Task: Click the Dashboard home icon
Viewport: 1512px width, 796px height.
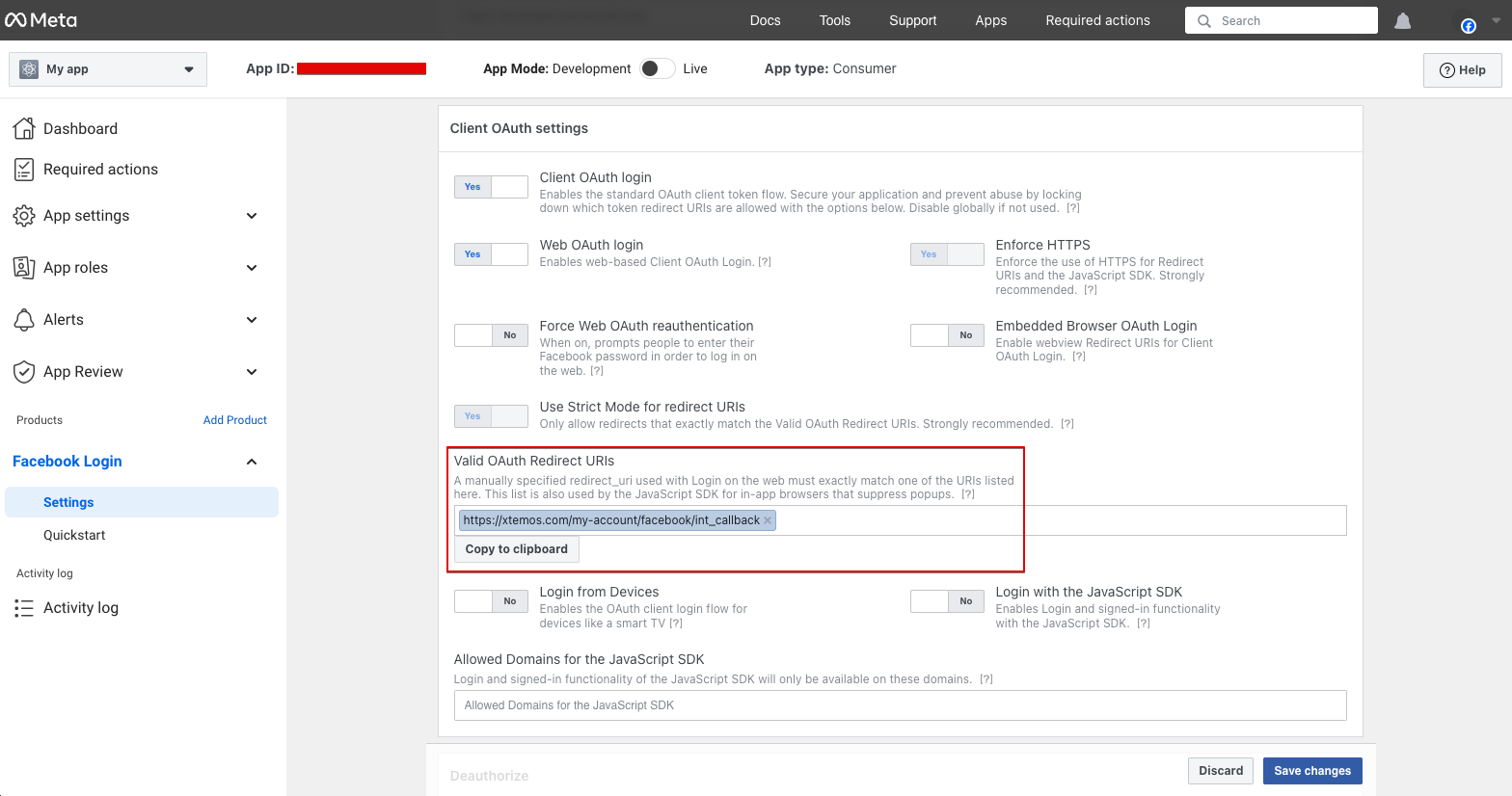Action: (x=24, y=128)
